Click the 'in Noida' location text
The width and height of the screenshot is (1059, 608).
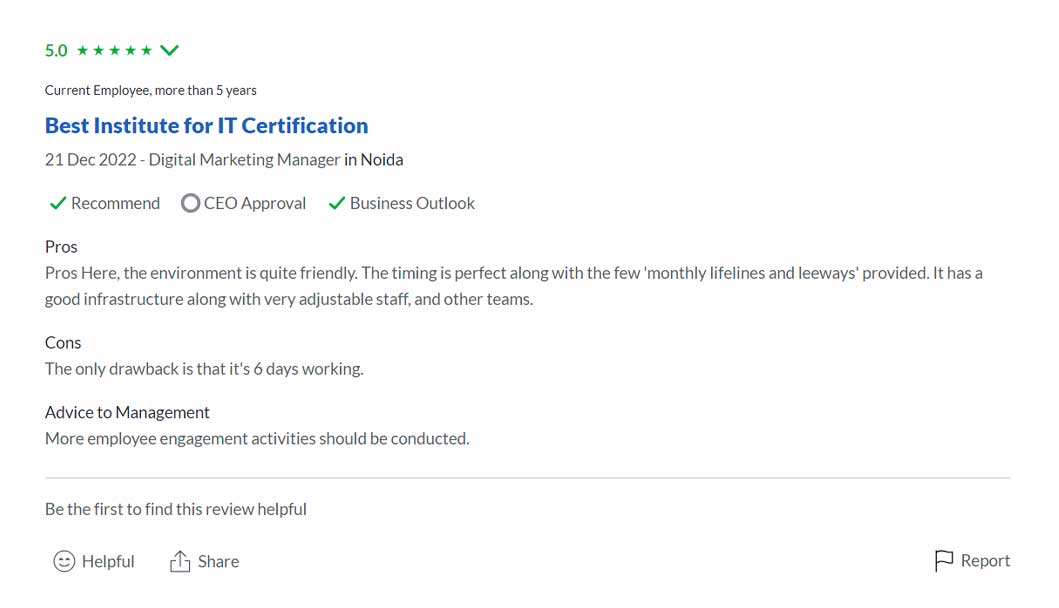tap(374, 160)
